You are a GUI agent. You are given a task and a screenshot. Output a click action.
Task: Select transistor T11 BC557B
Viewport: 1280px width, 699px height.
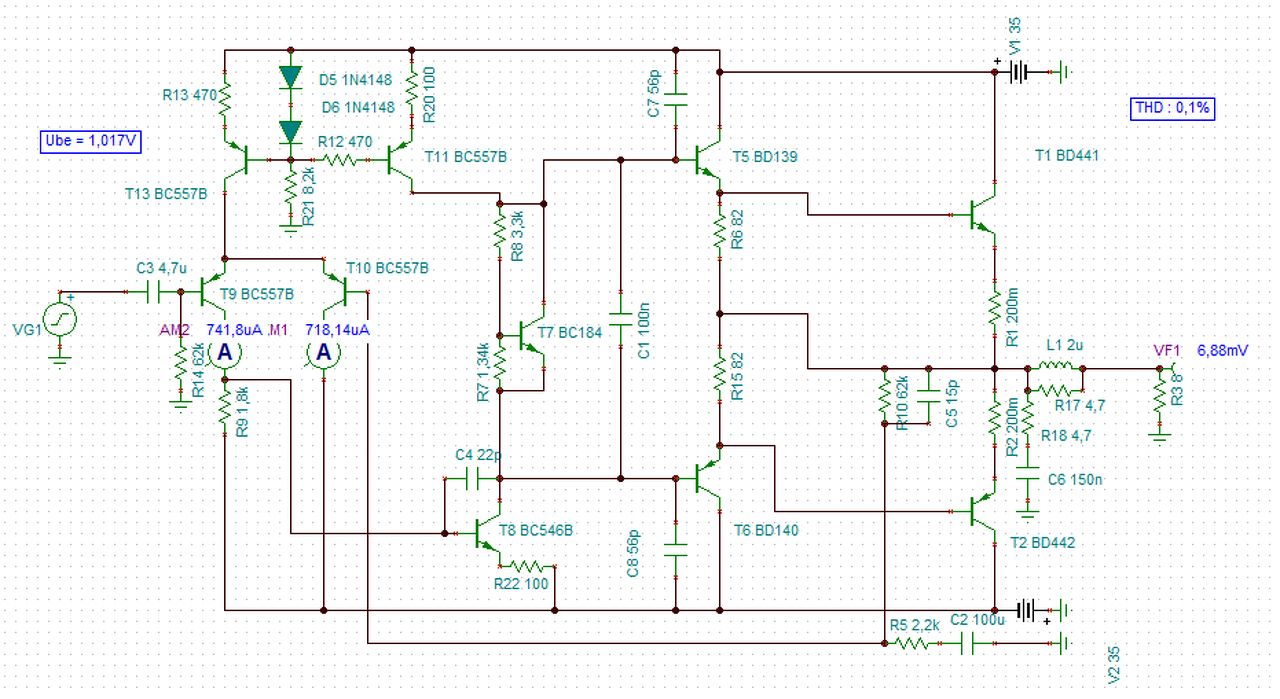(x=400, y=161)
